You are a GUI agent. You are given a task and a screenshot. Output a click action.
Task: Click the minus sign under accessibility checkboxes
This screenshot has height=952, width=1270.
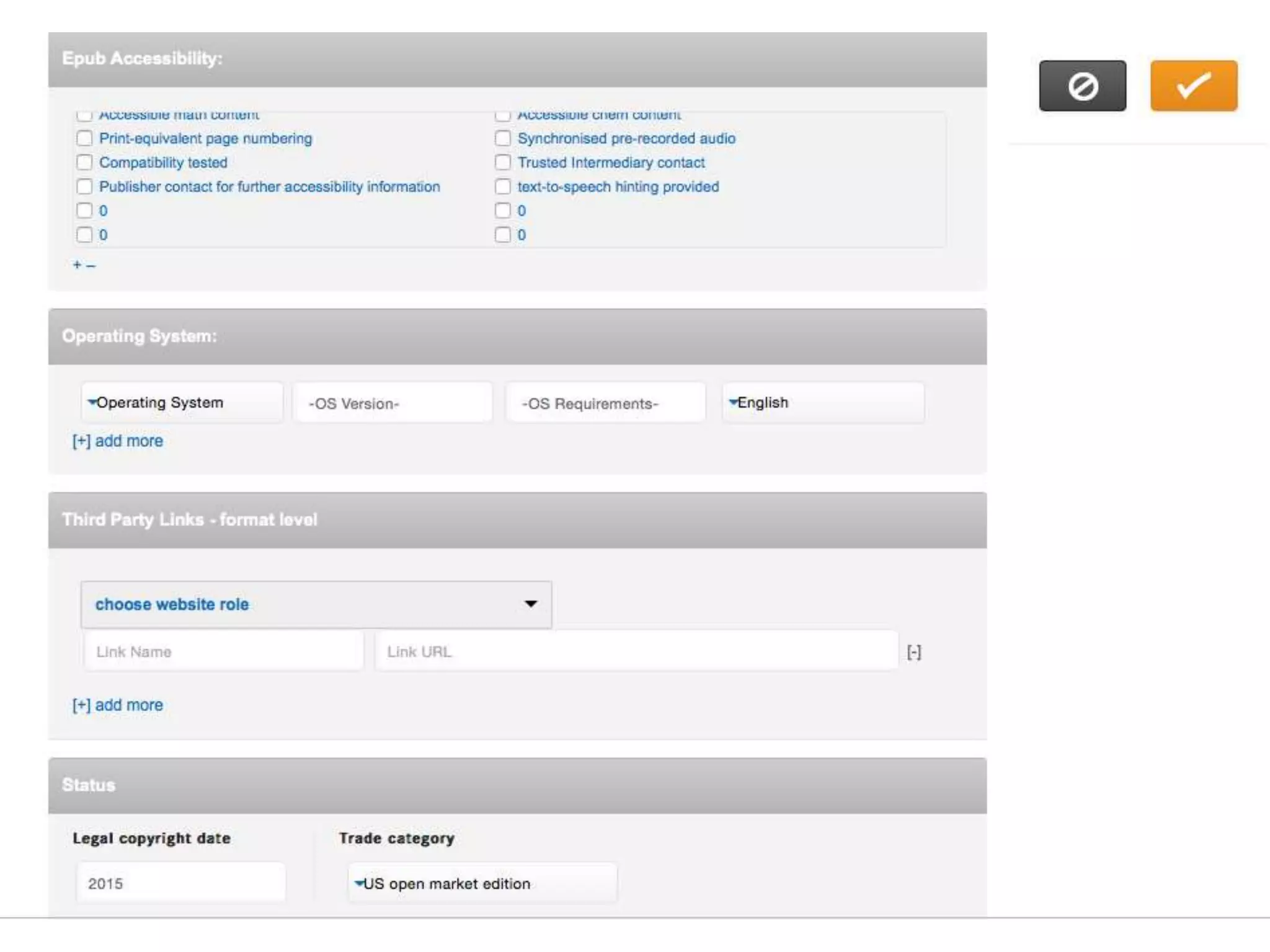[91, 266]
